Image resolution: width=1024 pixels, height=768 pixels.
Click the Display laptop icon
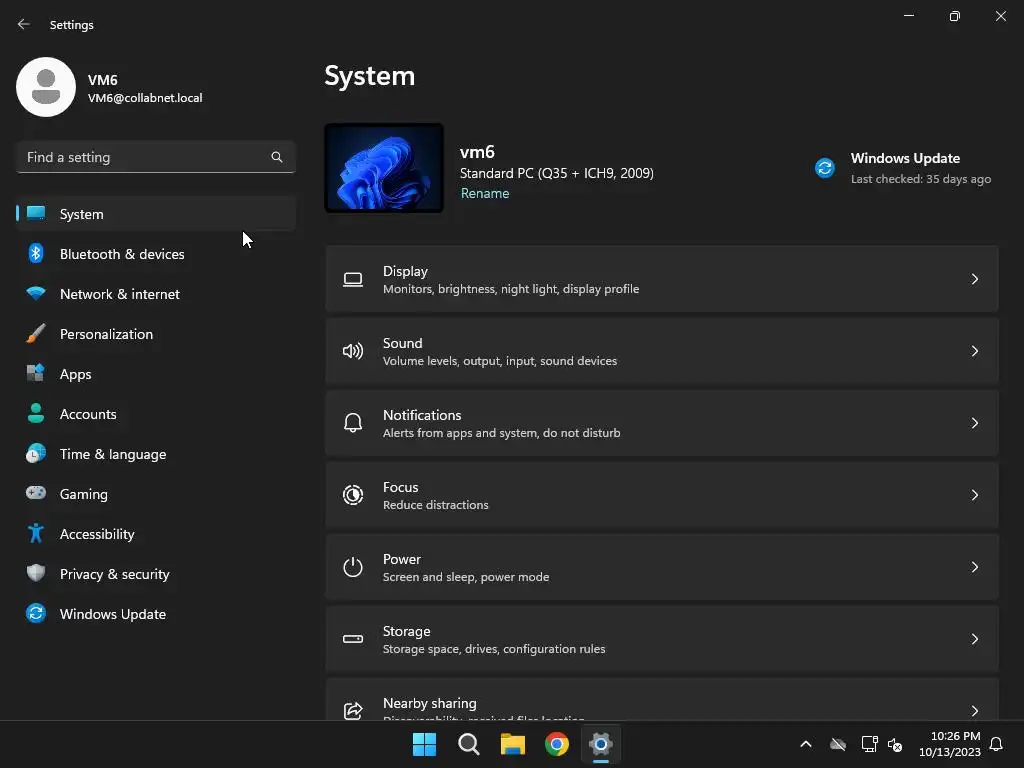point(353,280)
